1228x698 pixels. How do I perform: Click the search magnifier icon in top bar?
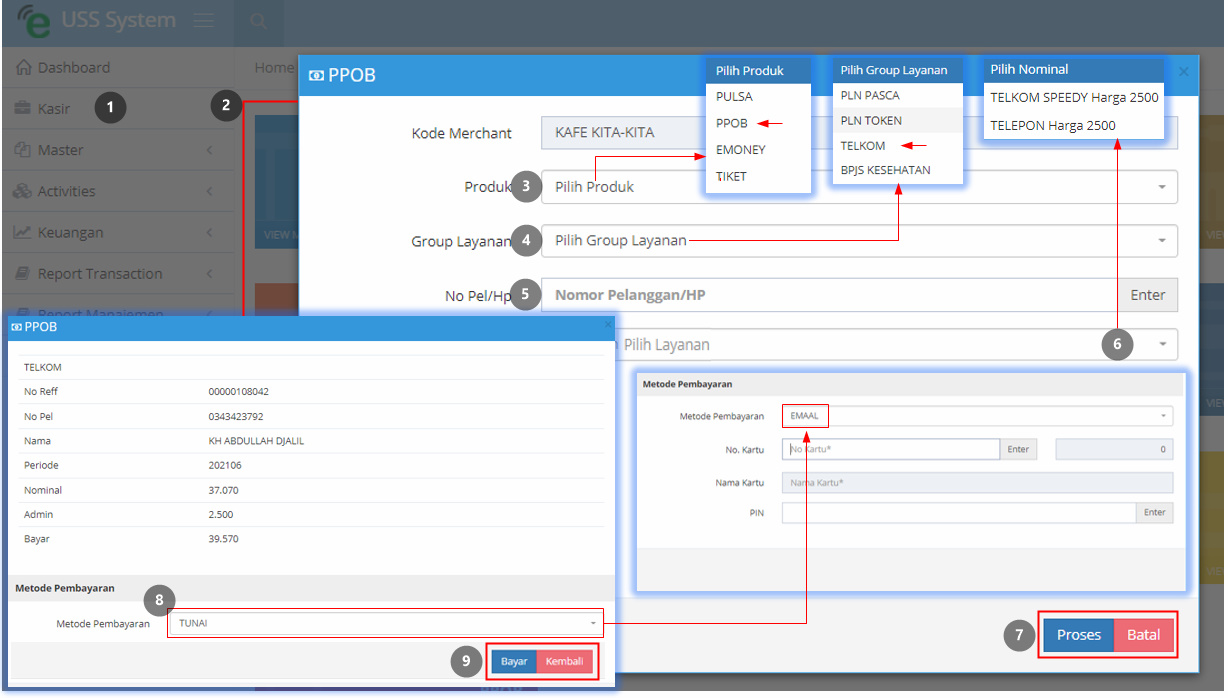pos(258,21)
